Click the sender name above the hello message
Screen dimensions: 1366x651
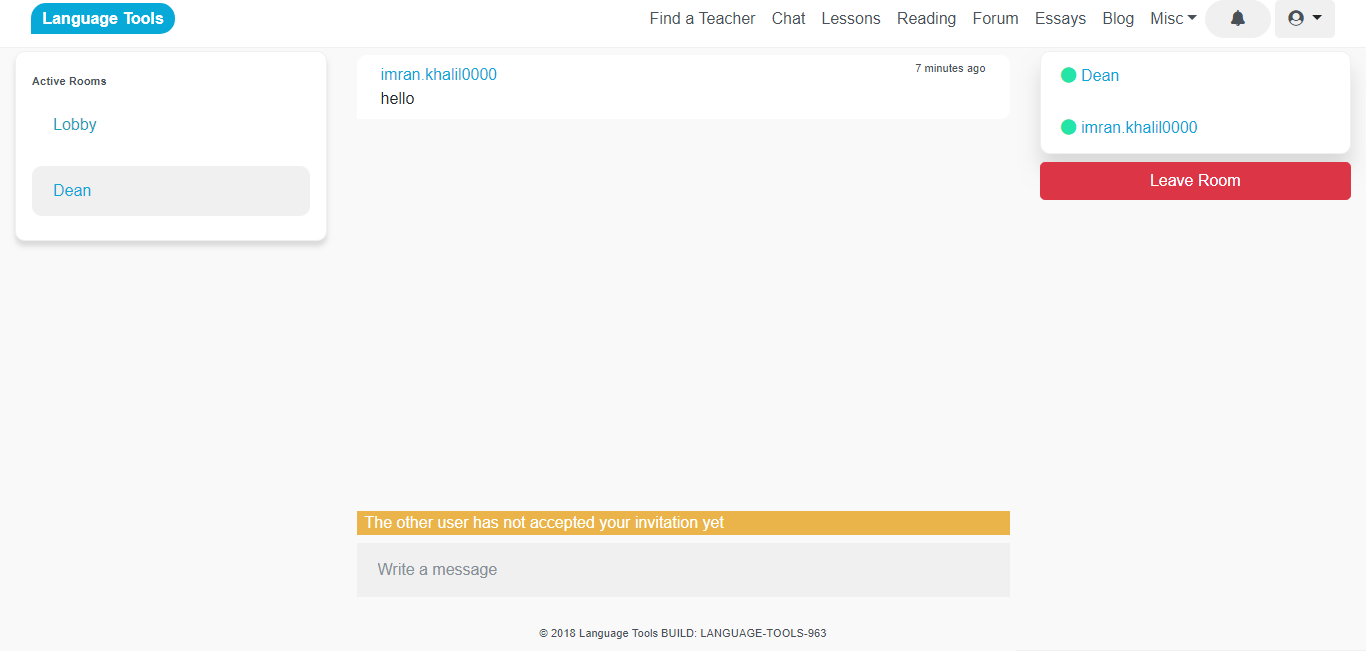[438, 75]
